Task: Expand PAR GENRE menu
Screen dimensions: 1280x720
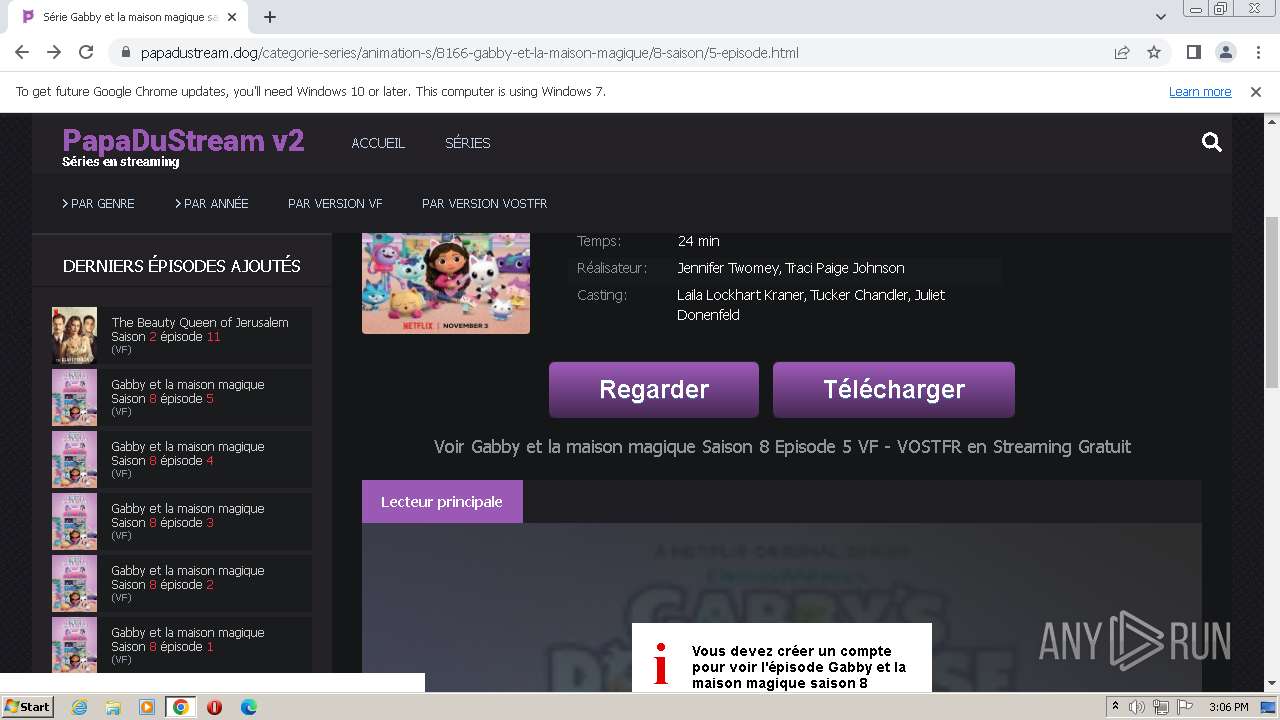Action: pos(98,203)
